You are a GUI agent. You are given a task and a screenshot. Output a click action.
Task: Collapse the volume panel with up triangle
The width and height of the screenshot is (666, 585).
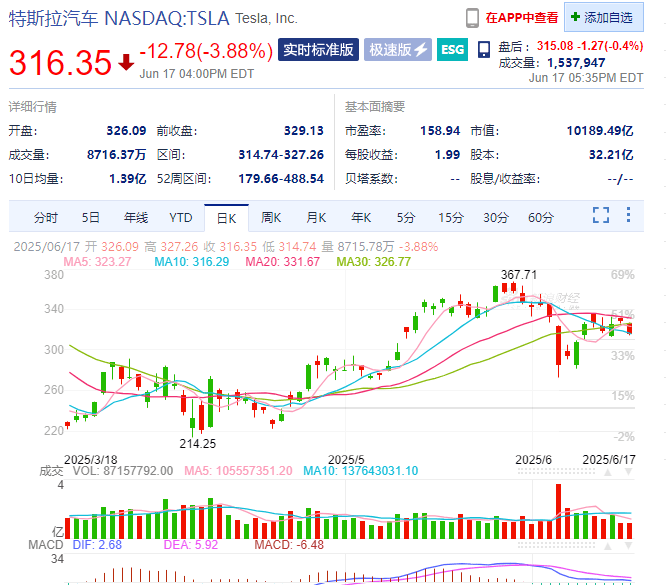click(x=608, y=472)
